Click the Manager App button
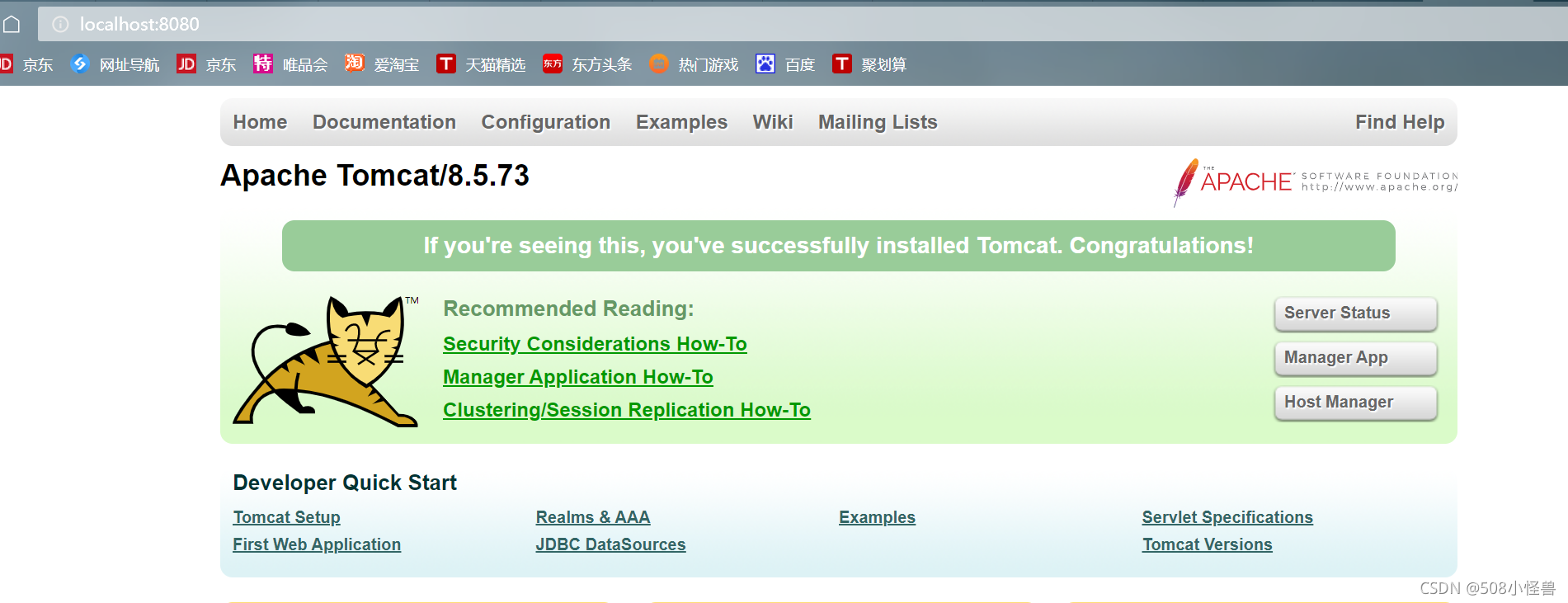1568x603 pixels. tap(1355, 358)
